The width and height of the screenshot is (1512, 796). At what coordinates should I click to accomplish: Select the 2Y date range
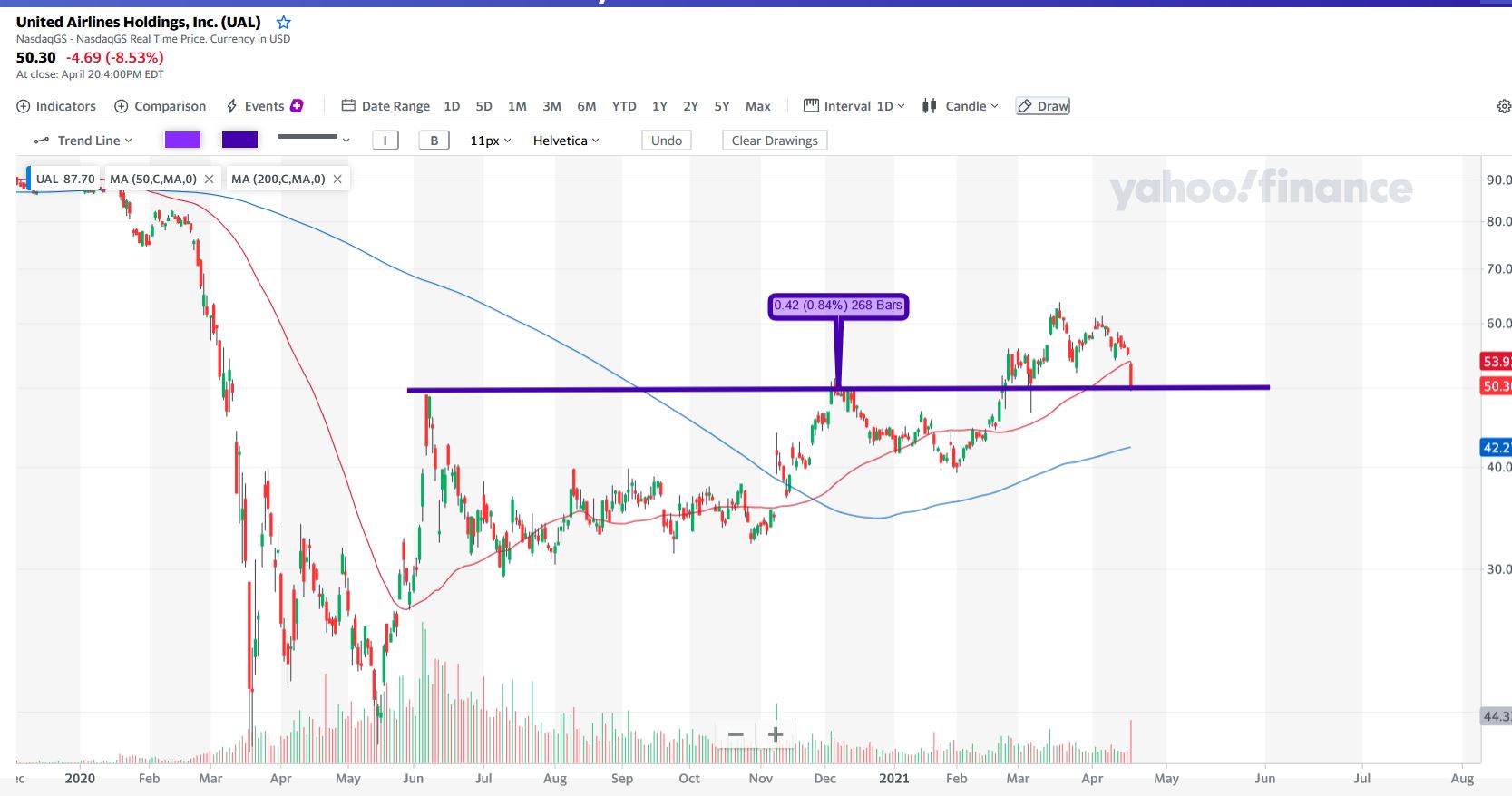[x=690, y=106]
